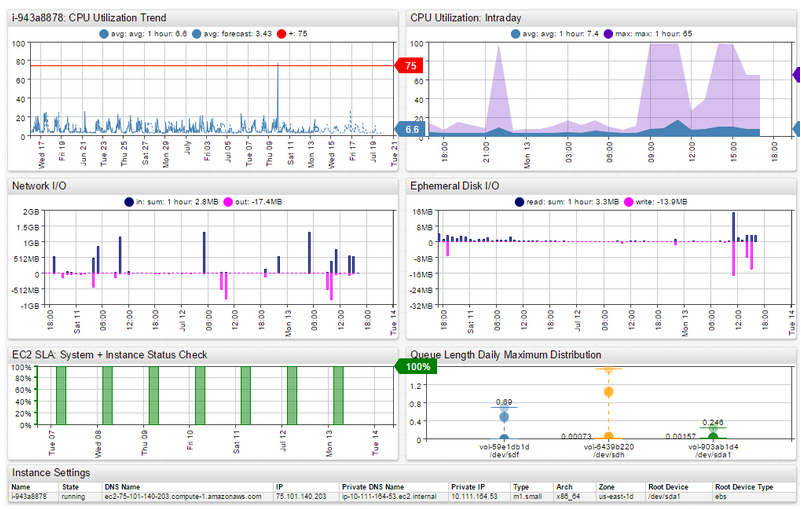801x509 pixels.
Task: Toggle the red threshold 75 legend marker
Action: (283, 33)
